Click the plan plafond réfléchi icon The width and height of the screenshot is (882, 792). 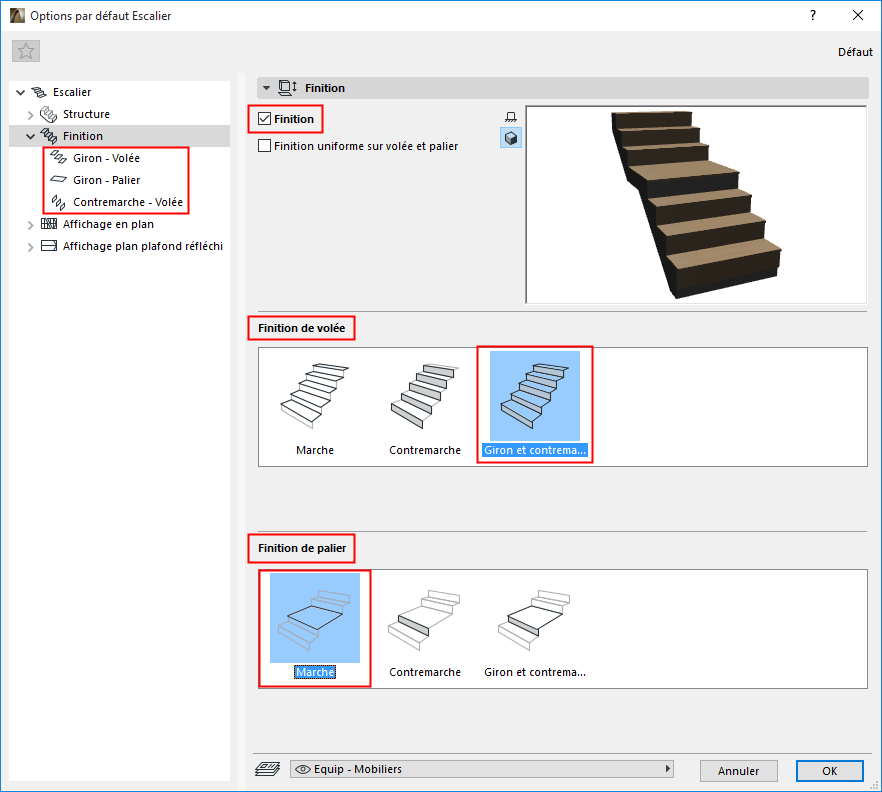[49, 246]
